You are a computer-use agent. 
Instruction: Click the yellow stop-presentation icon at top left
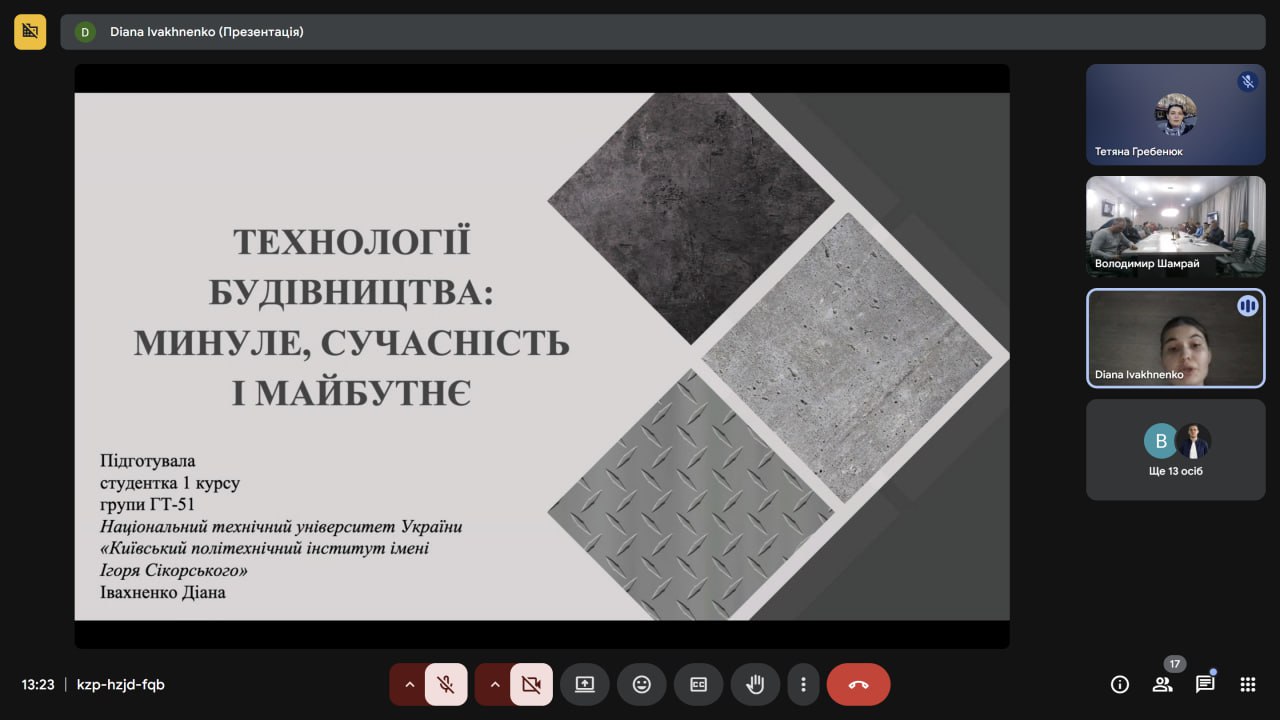click(30, 32)
